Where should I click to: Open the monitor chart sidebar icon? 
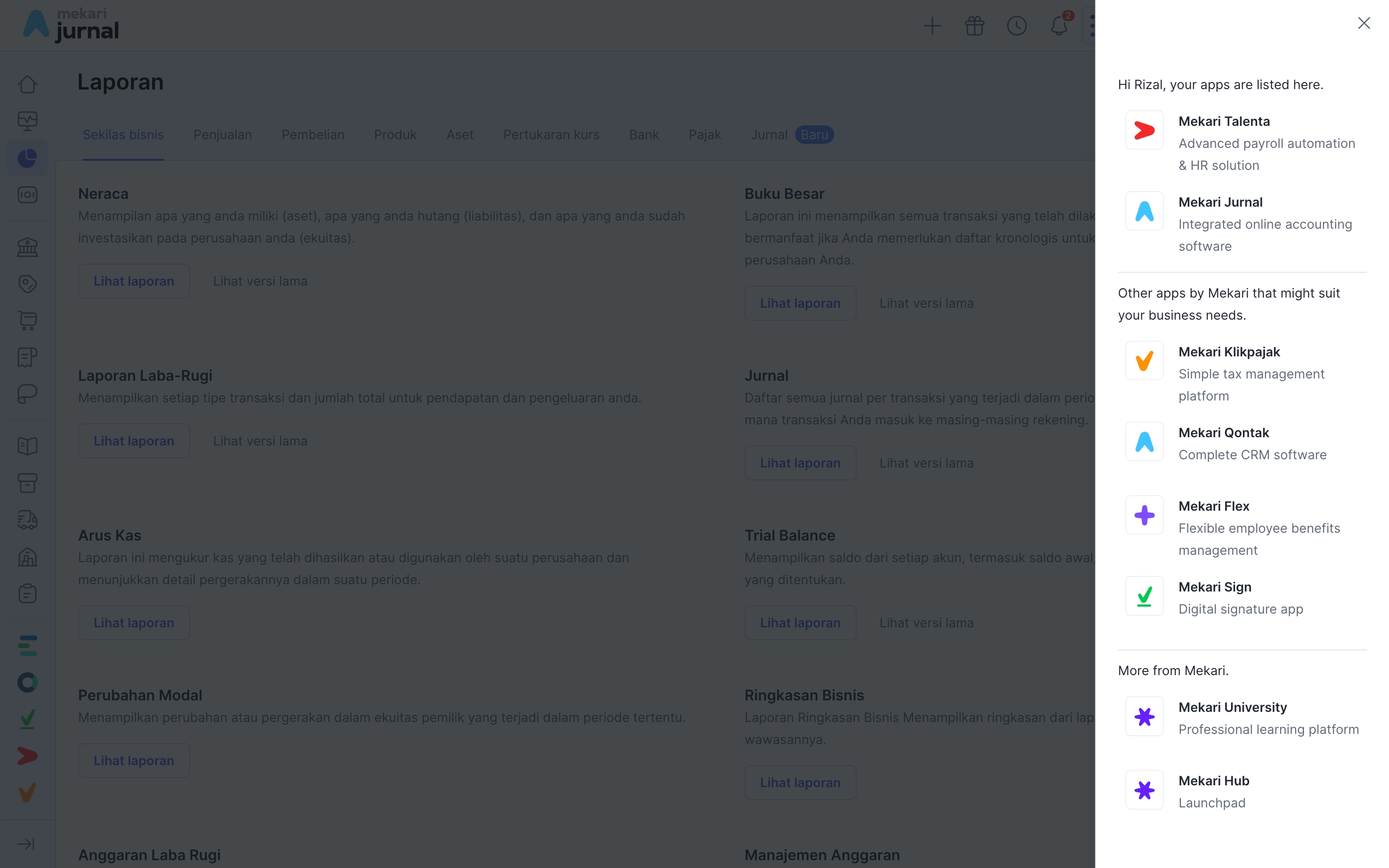[x=28, y=120]
